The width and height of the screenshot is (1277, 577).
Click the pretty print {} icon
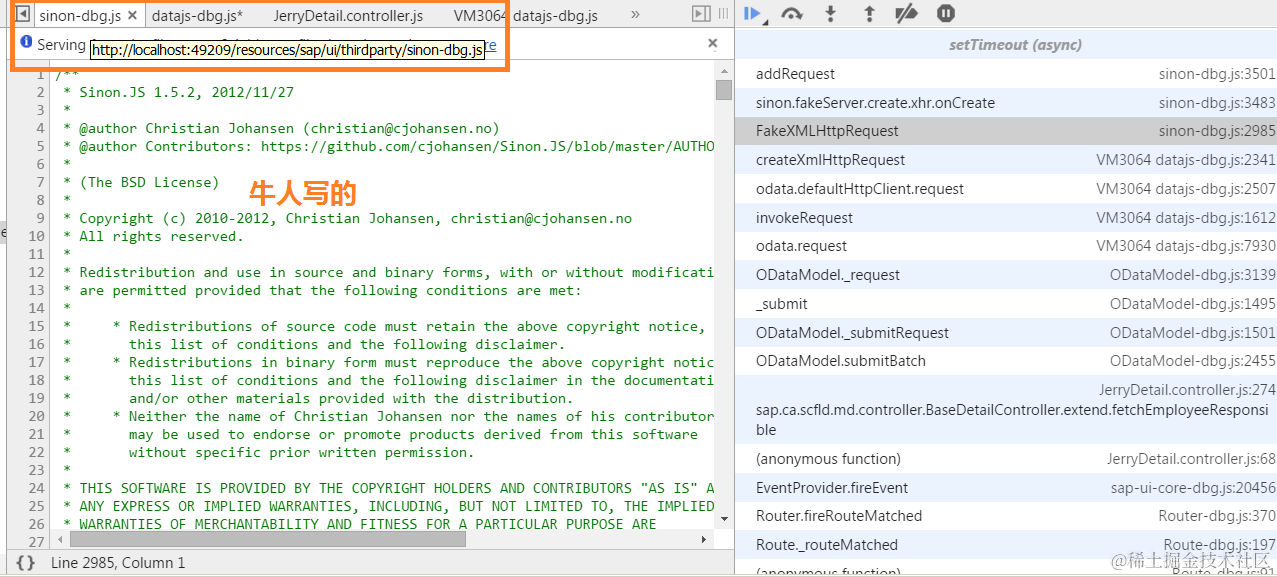[x=26, y=563]
